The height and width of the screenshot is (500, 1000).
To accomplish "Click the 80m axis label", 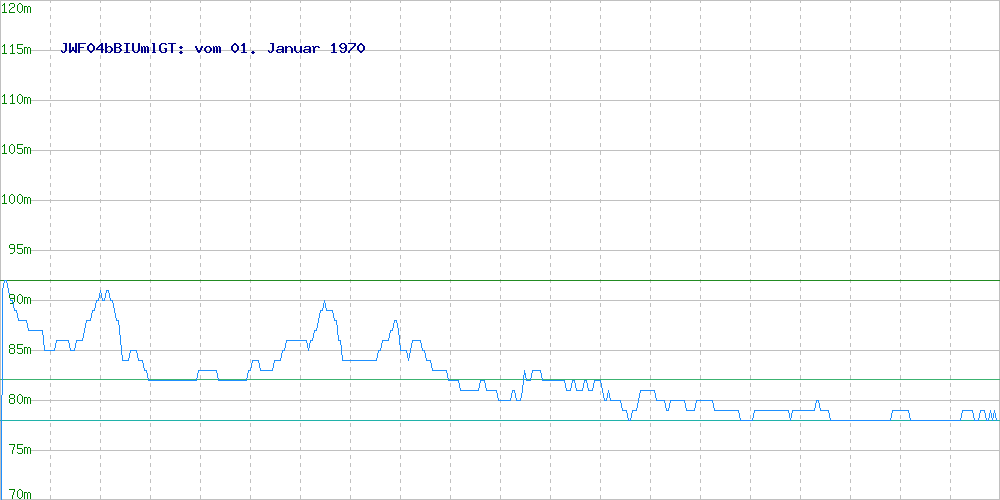I will point(20,400).
